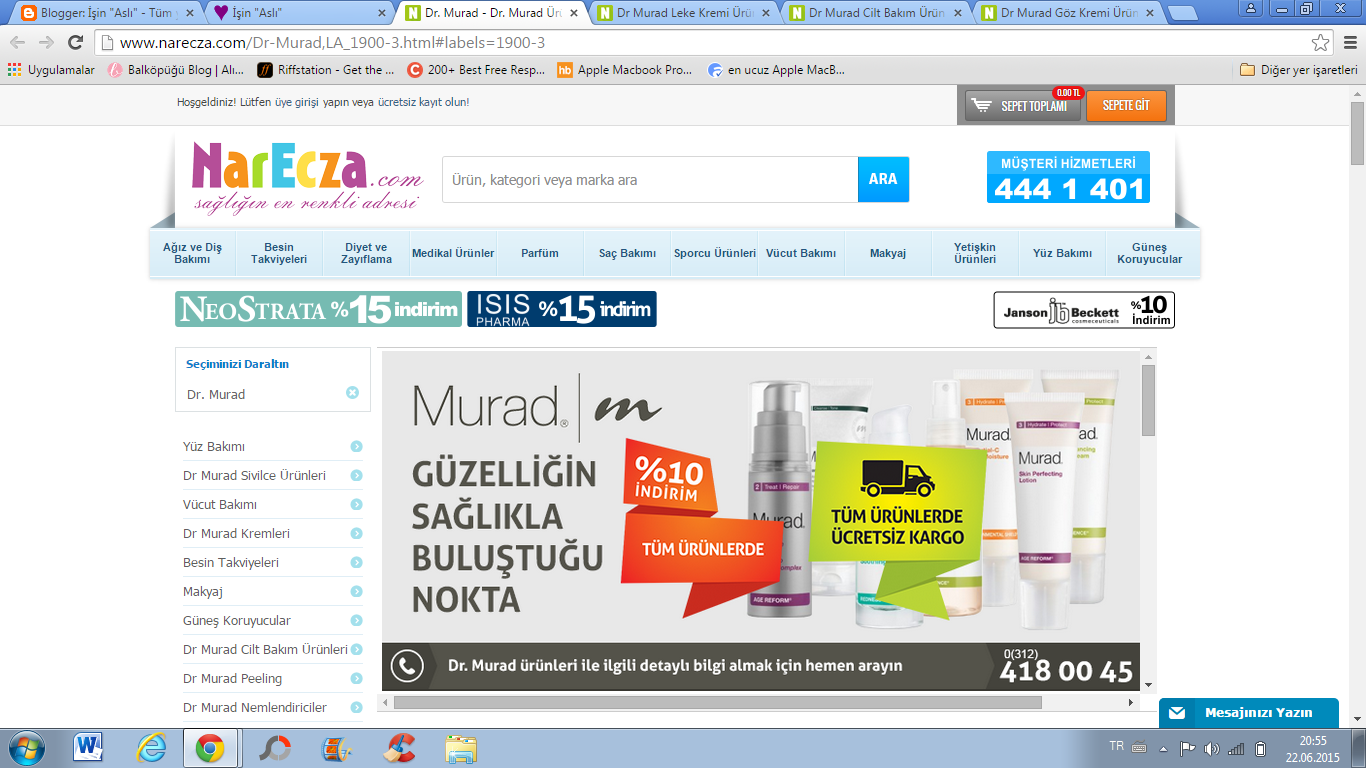Image resolution: width=1368 pixels, height=768 pixels.
Task: Open Ağız ve Diş Bakımı menu
Action: pyautogui.click(x=192, y=253)
